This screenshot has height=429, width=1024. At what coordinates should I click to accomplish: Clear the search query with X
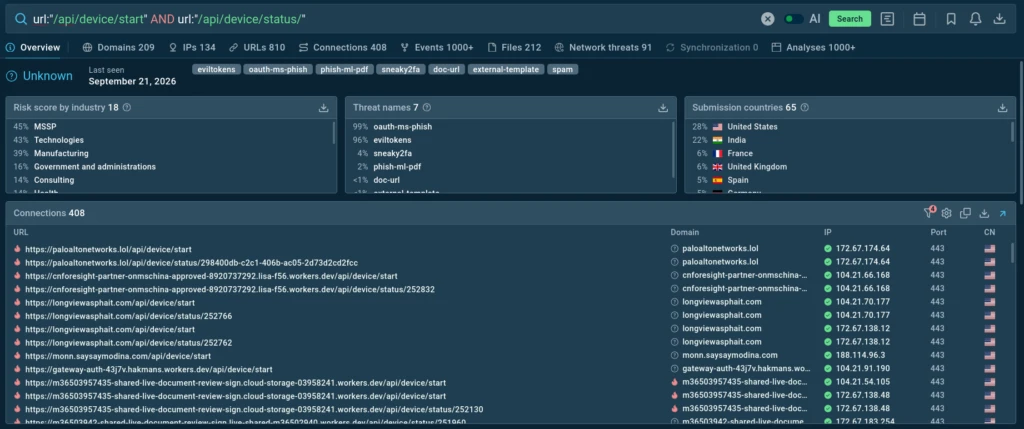point(768,19)
